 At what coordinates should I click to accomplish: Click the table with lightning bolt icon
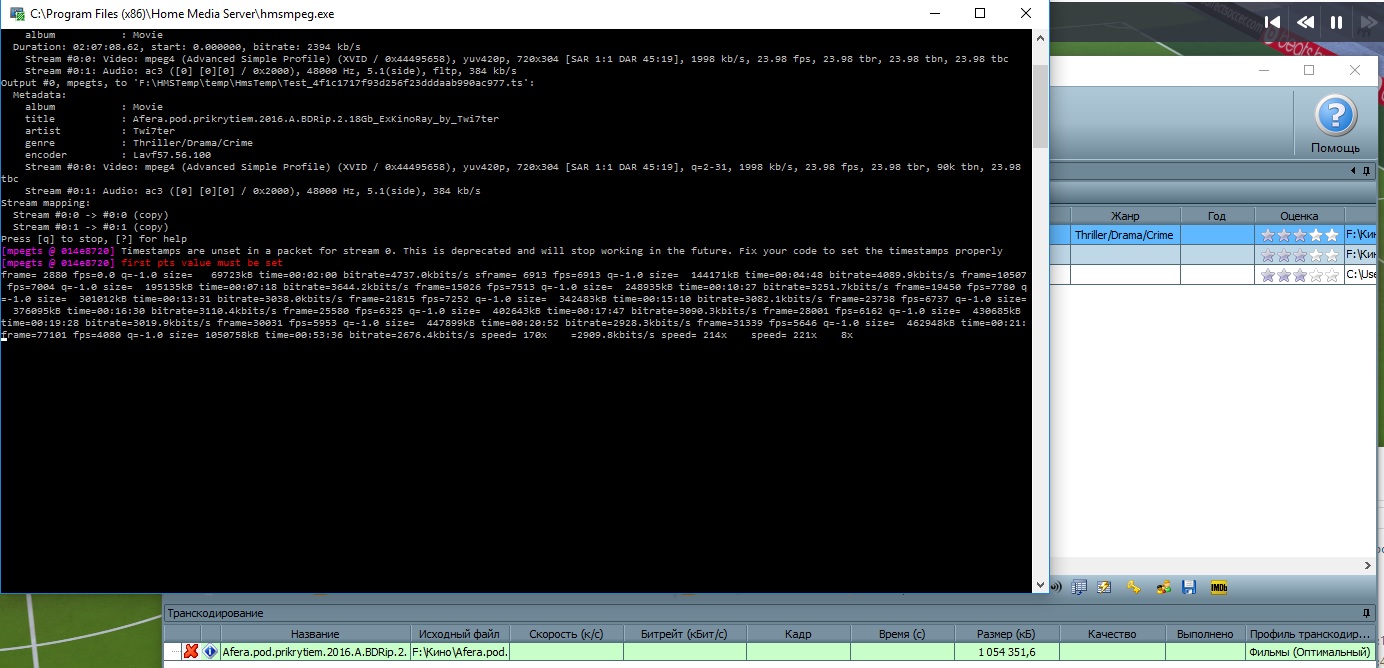click(x=1104, y=587)
